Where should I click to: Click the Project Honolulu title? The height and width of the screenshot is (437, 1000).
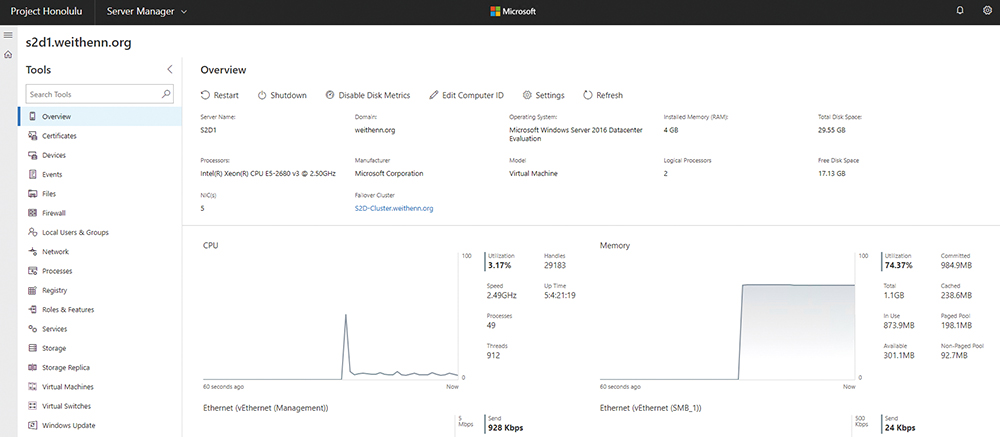pyautogui.click(x=47, y=11)
